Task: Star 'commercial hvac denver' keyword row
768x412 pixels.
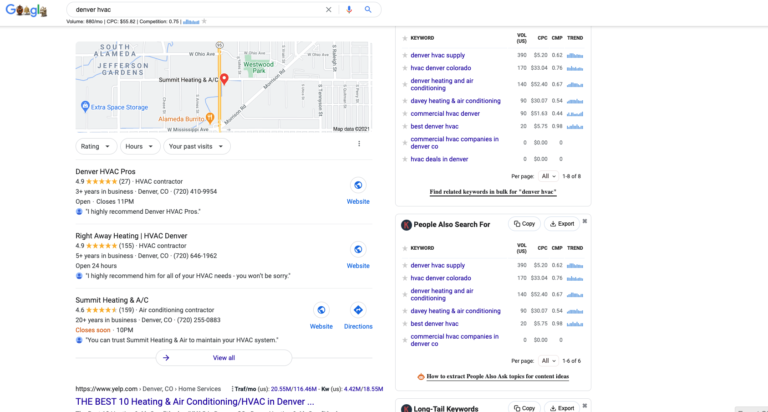Action: click(x=405, y=114)
